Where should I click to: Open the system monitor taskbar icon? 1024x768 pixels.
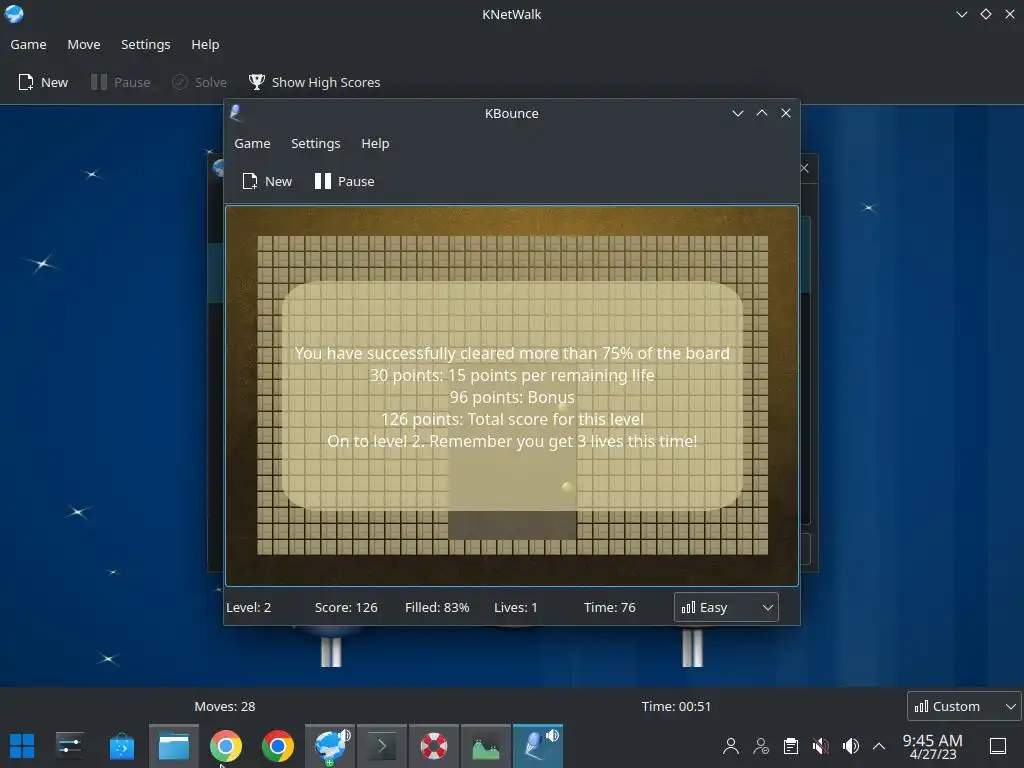(x=485, y=746)
